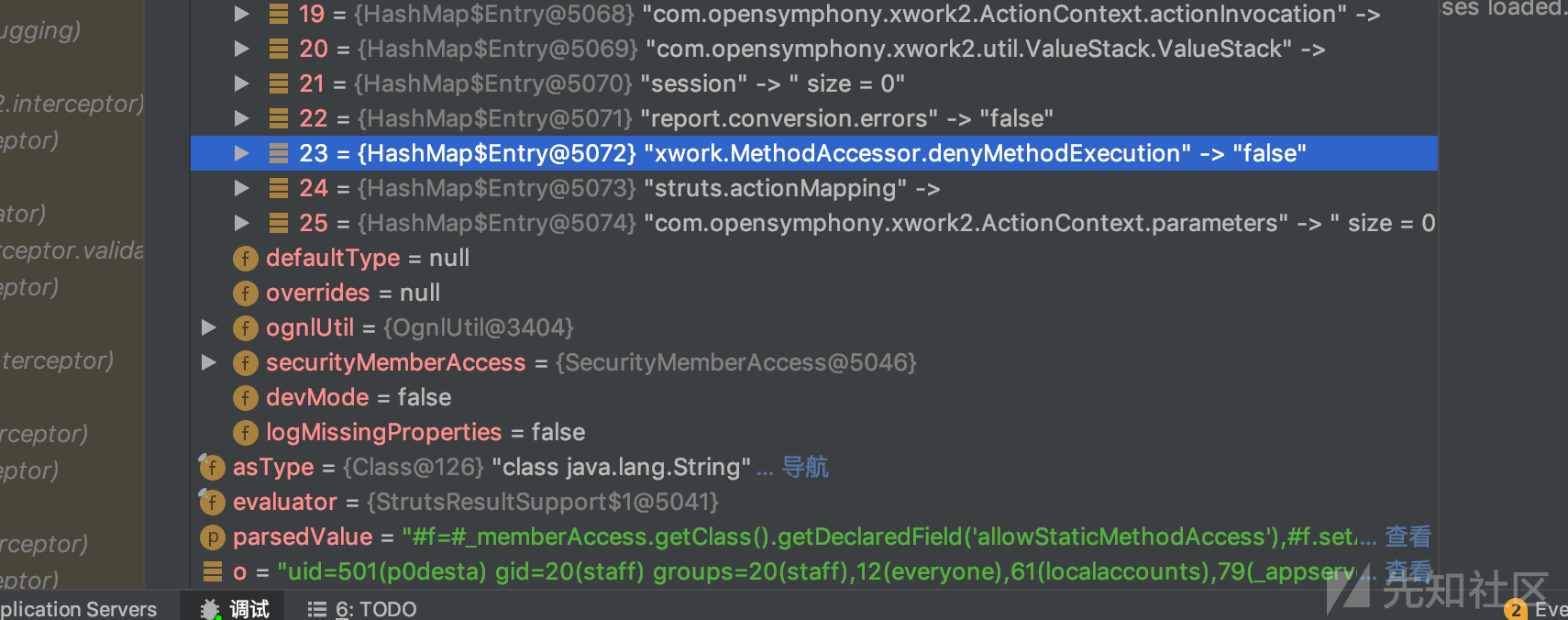
Task: Open the Application Servers tool tab
Action: (78, 608)
